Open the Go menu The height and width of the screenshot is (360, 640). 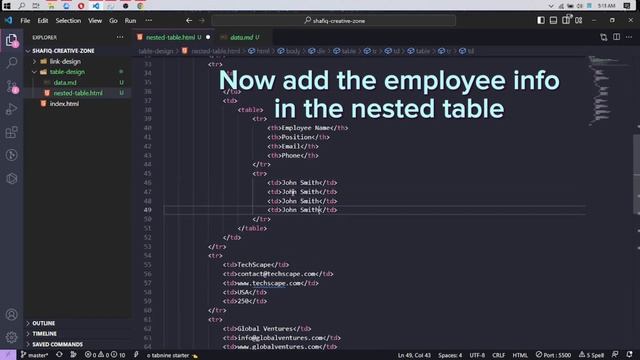coord(113,20)
